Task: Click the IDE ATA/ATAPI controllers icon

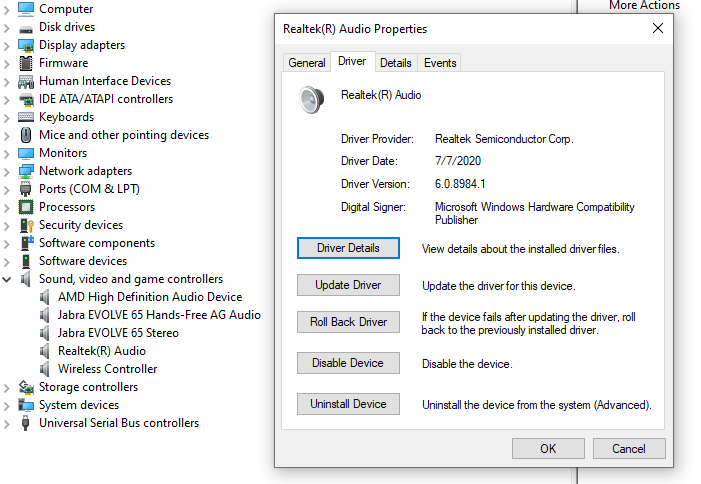Action: (x=26, y=99)
